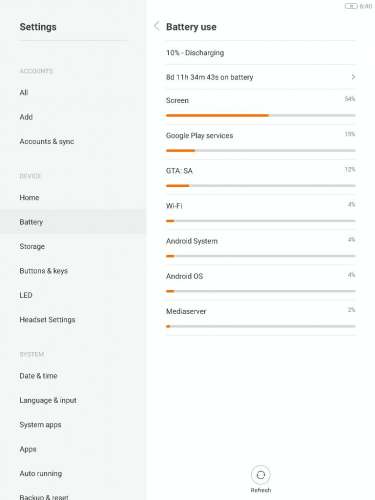
Task: Select Storage in the settings sidebar
Action: pyautogui.click(x=32, y=246)
